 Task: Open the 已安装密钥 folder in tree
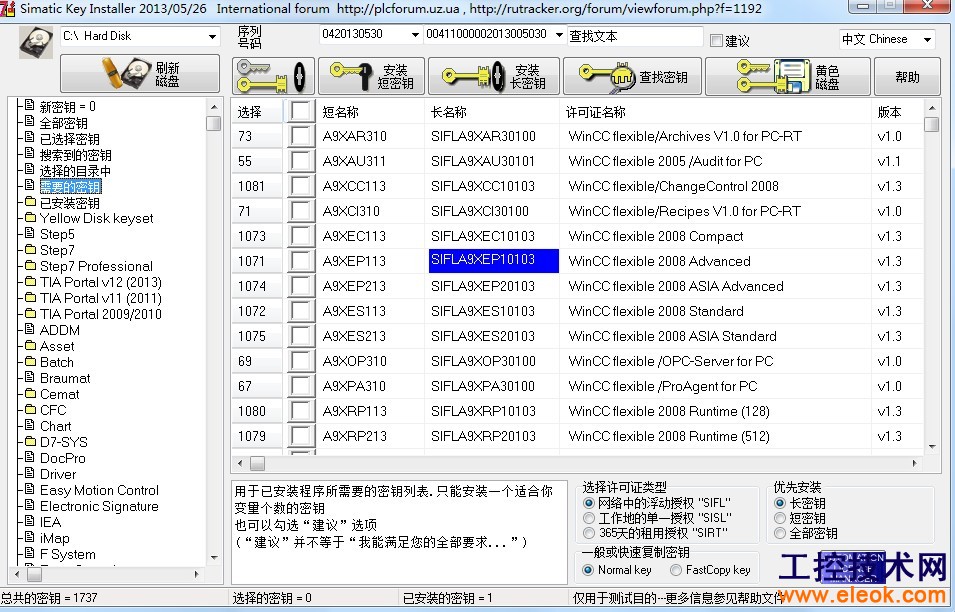(69, 202)
